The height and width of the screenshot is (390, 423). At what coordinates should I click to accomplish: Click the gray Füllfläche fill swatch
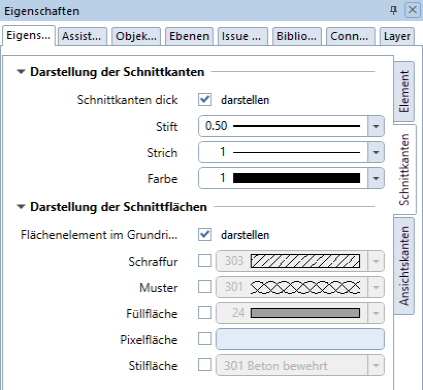(305, 313)
